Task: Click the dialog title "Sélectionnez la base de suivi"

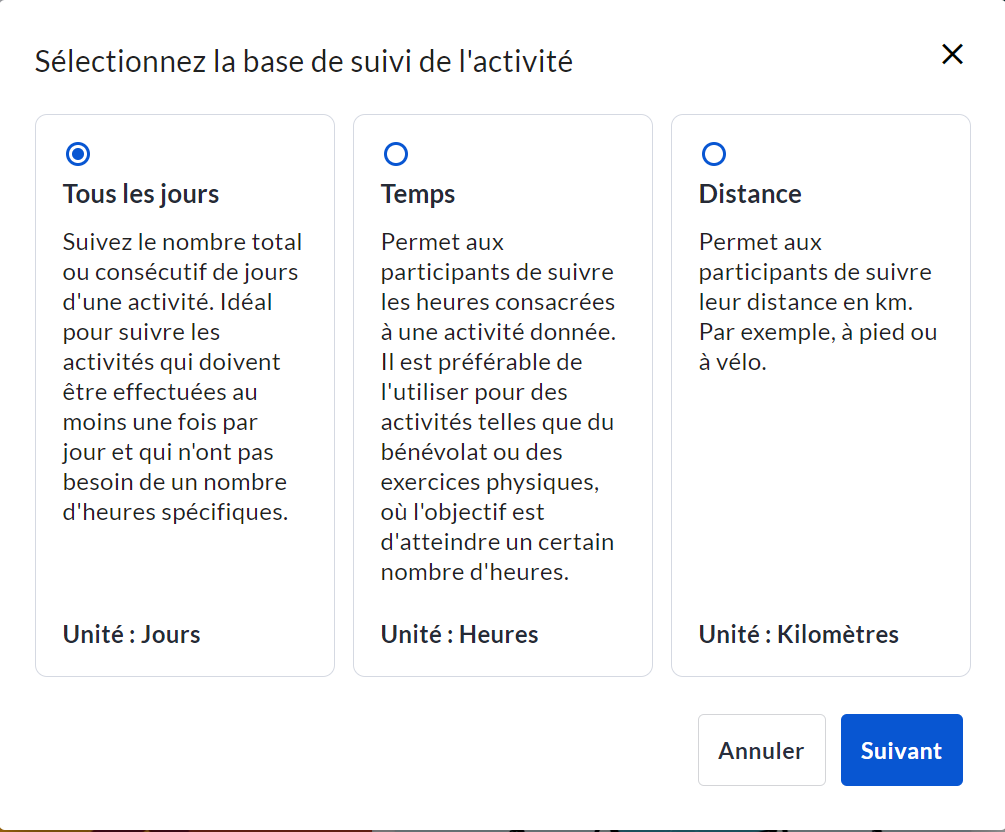Action: coord(304,61)
